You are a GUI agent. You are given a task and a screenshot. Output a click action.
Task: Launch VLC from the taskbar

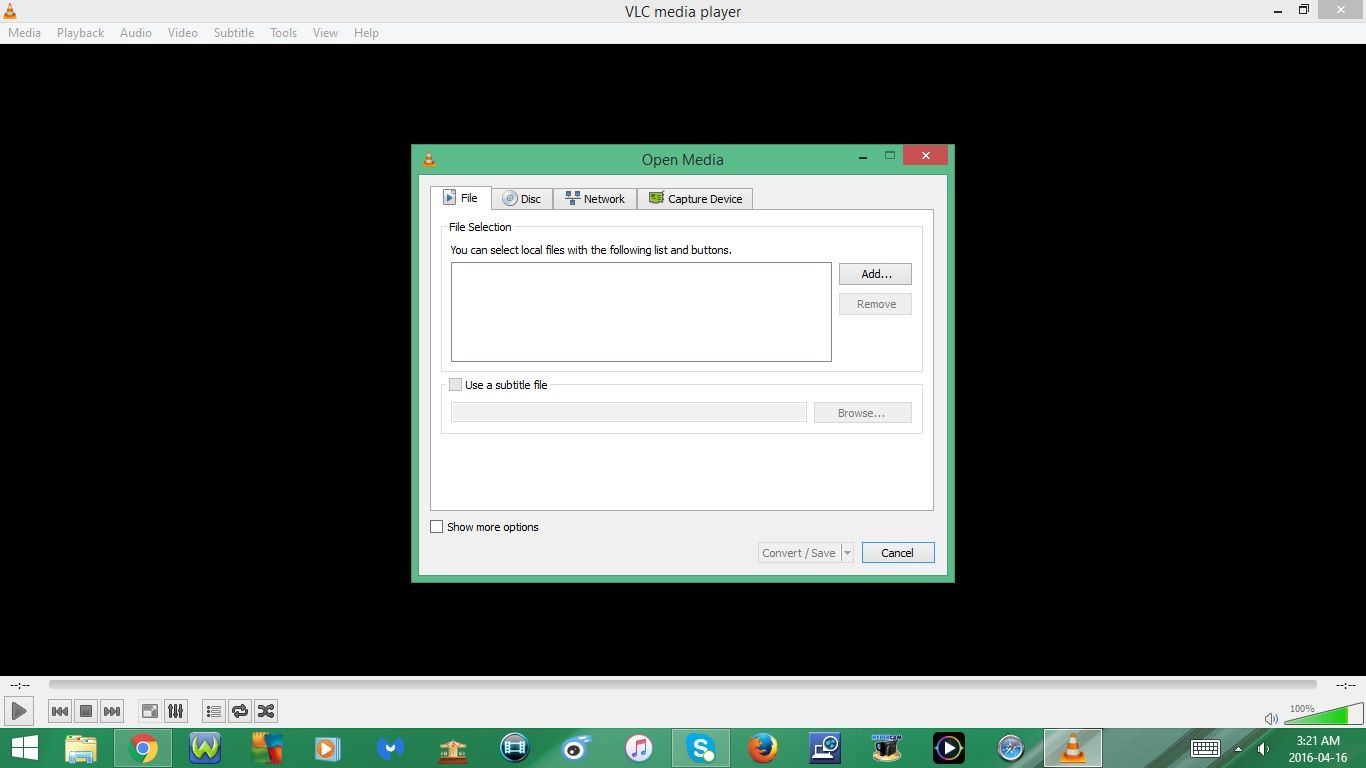tap(1072, 747)
